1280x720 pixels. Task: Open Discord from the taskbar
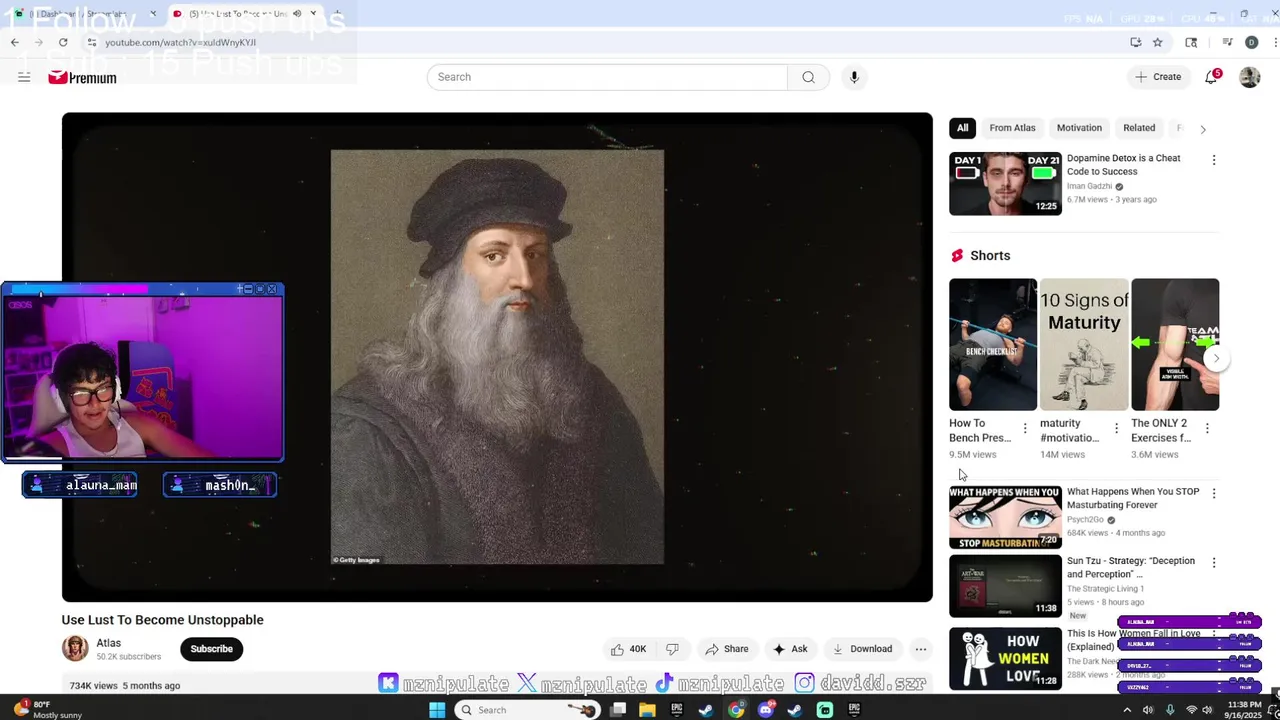point(766,710)
